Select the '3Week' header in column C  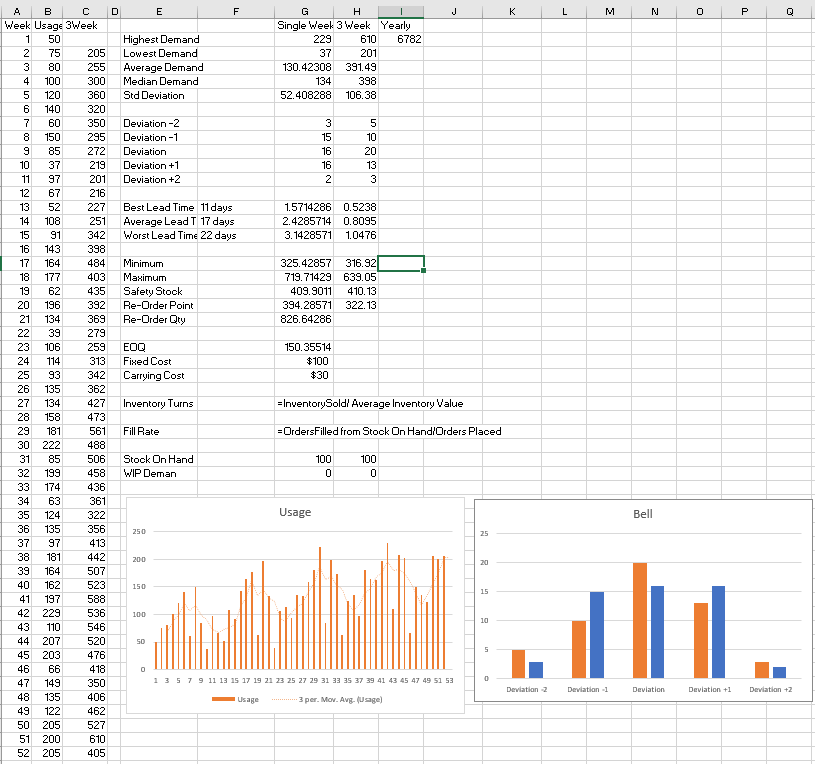coord(85,25)
